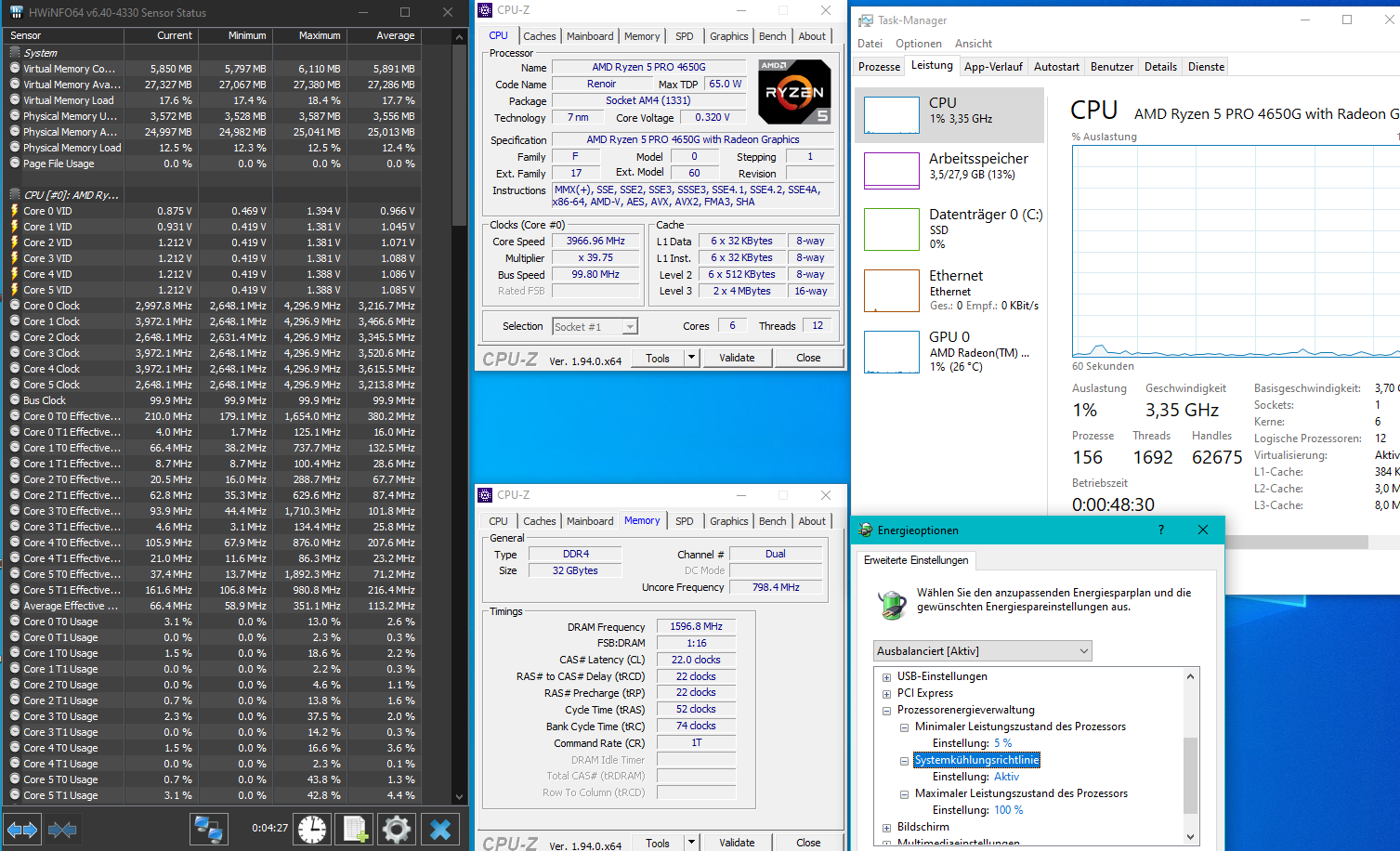Click HWiNFO collapse columns inward-arrows icon
The height and width of the screenshot is (851, 1400).
tap(62, 830)
